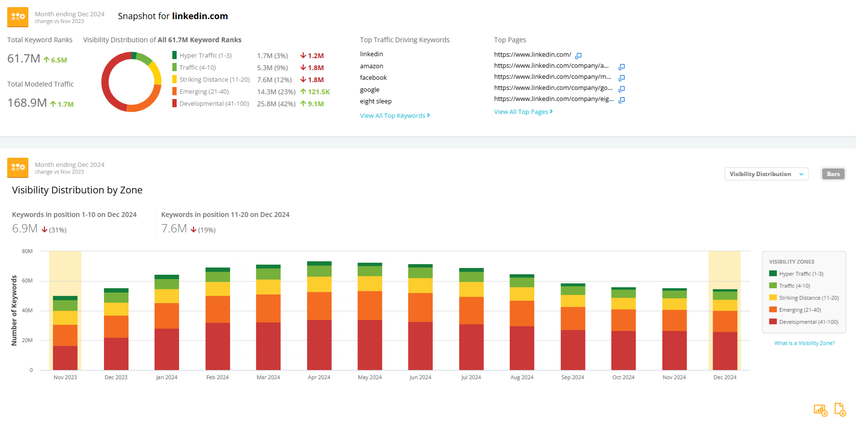Open external link icon for company/a... page
856x422 pixels.
[x=621, y=67]
